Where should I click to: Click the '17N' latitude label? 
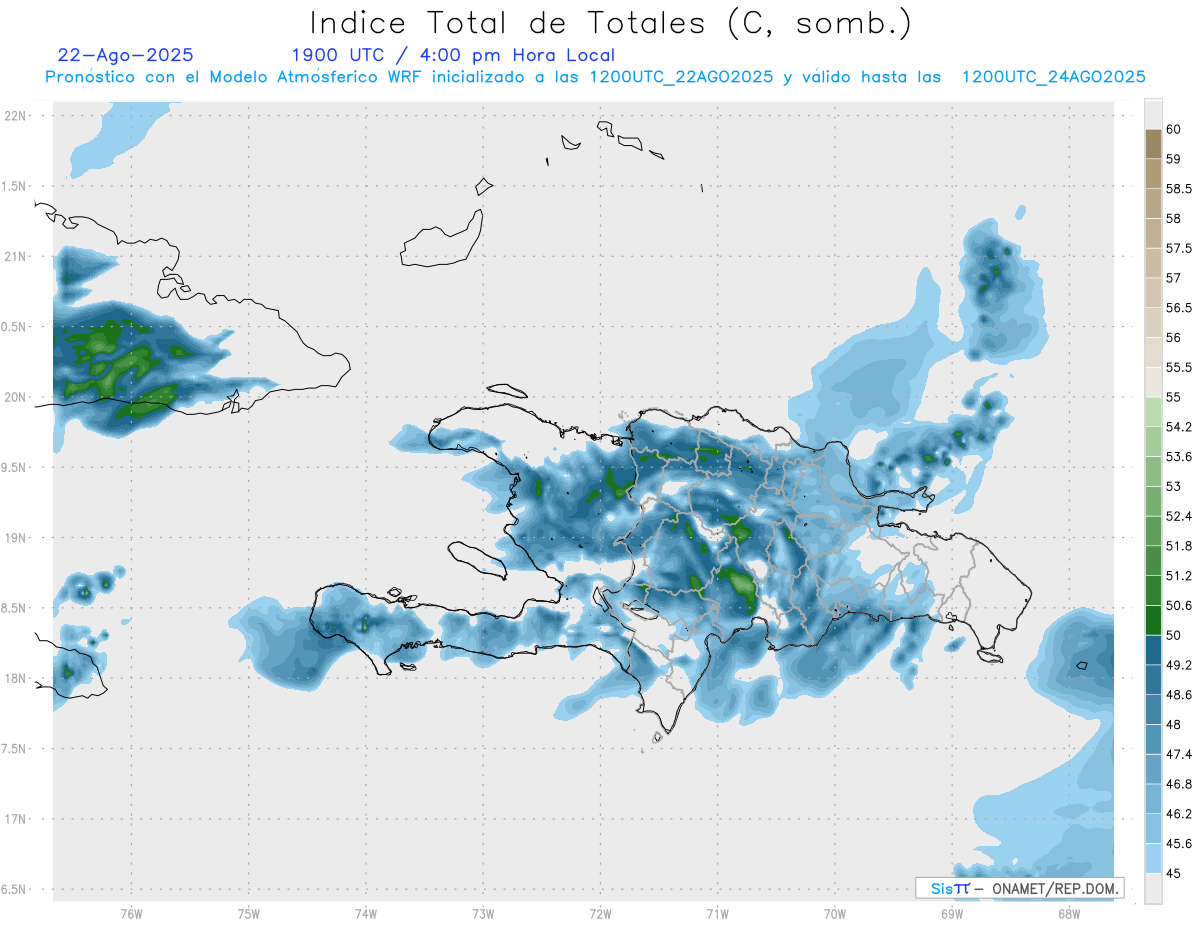16,819
